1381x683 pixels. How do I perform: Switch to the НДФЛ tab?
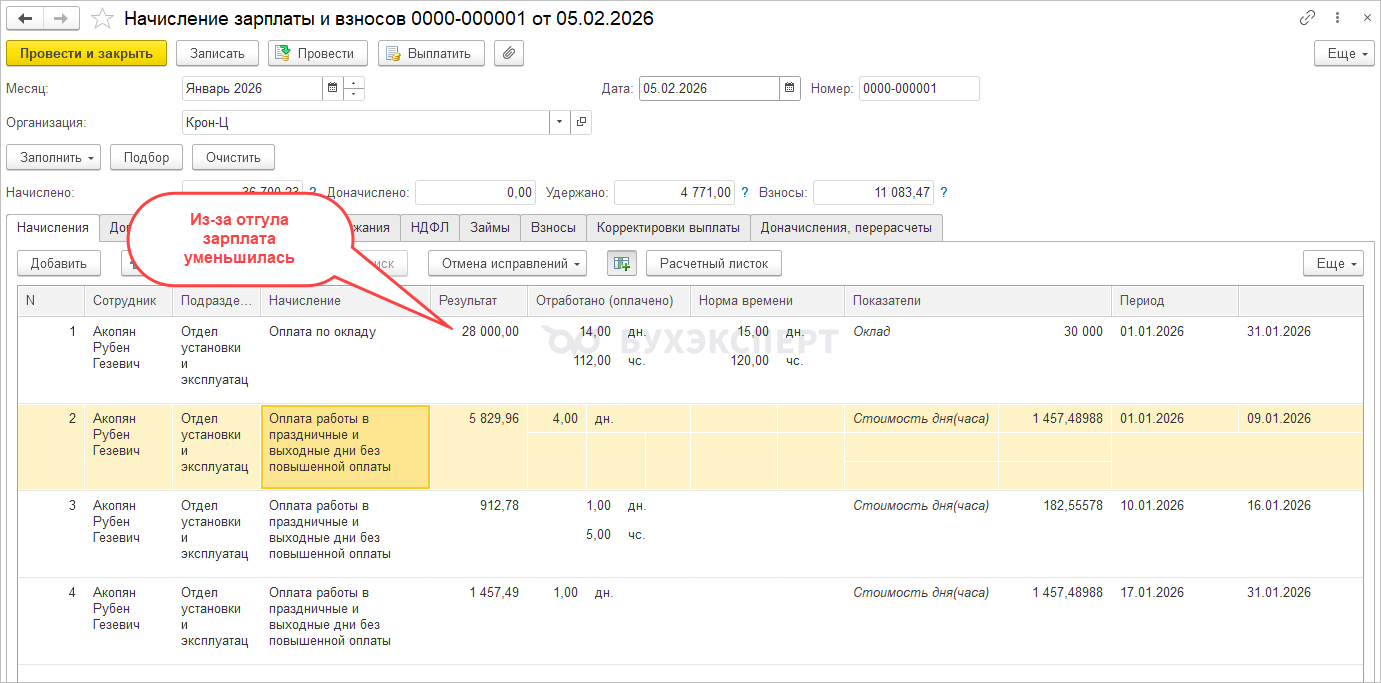[430, 227]
